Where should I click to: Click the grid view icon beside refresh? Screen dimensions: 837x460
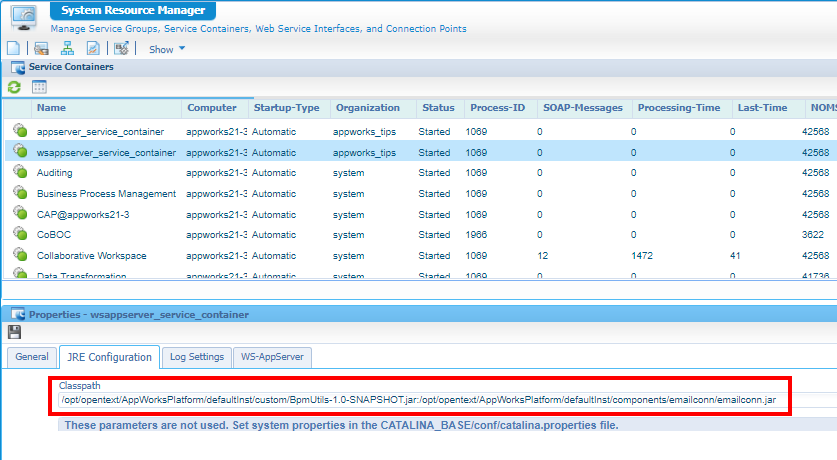coord(39,87)
